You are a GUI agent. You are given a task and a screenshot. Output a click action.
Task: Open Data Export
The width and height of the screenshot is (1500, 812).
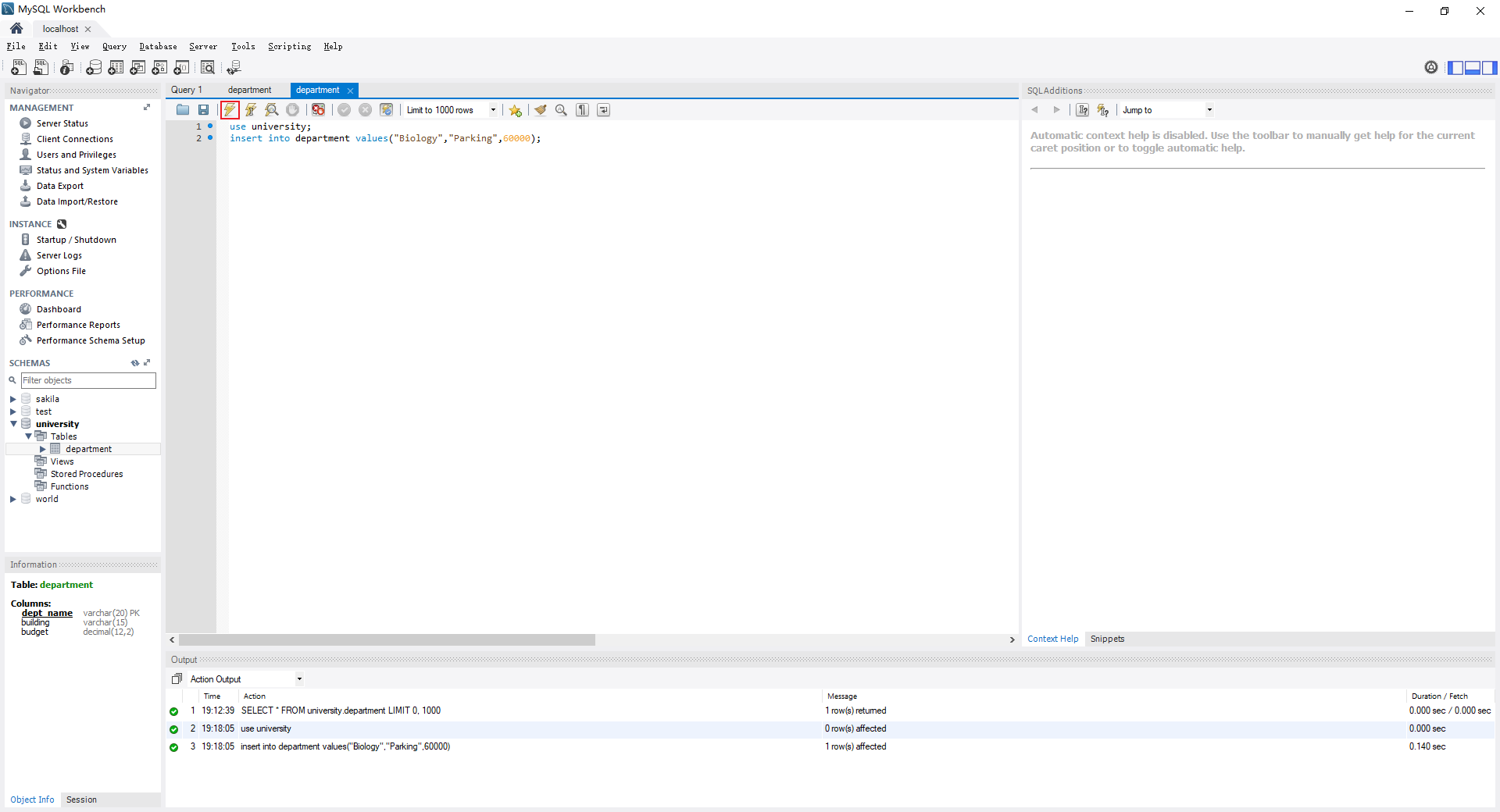click(59, 186)
